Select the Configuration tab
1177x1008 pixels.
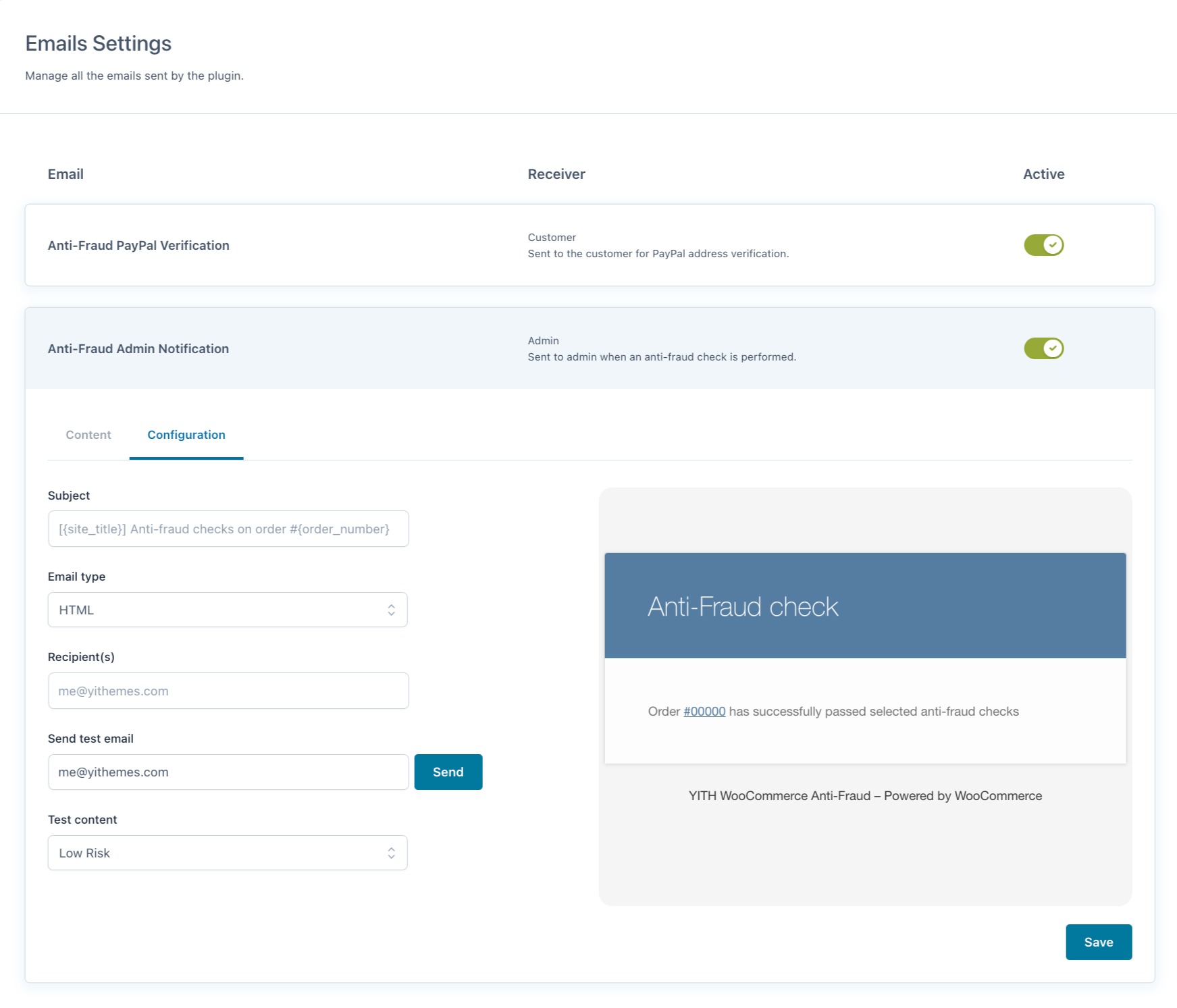[x=186, y=435]
